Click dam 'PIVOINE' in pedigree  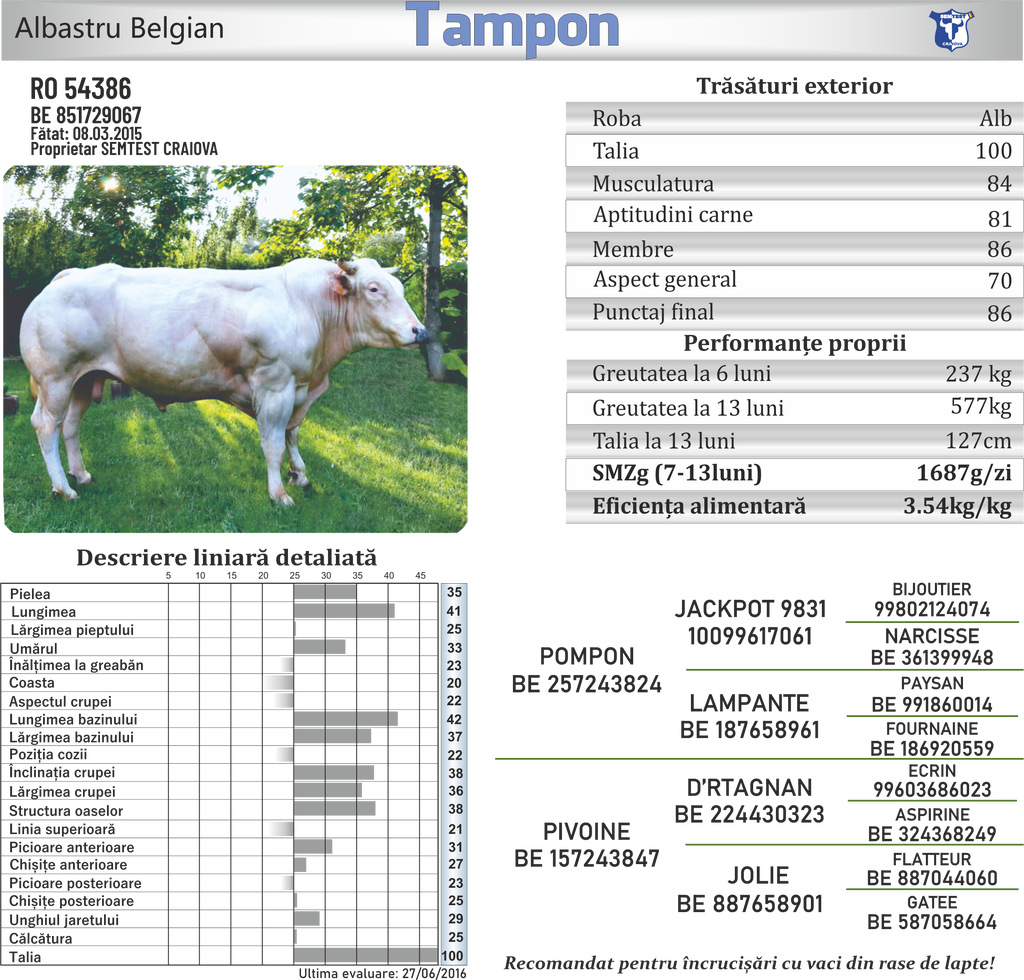[x=586, y=832]
